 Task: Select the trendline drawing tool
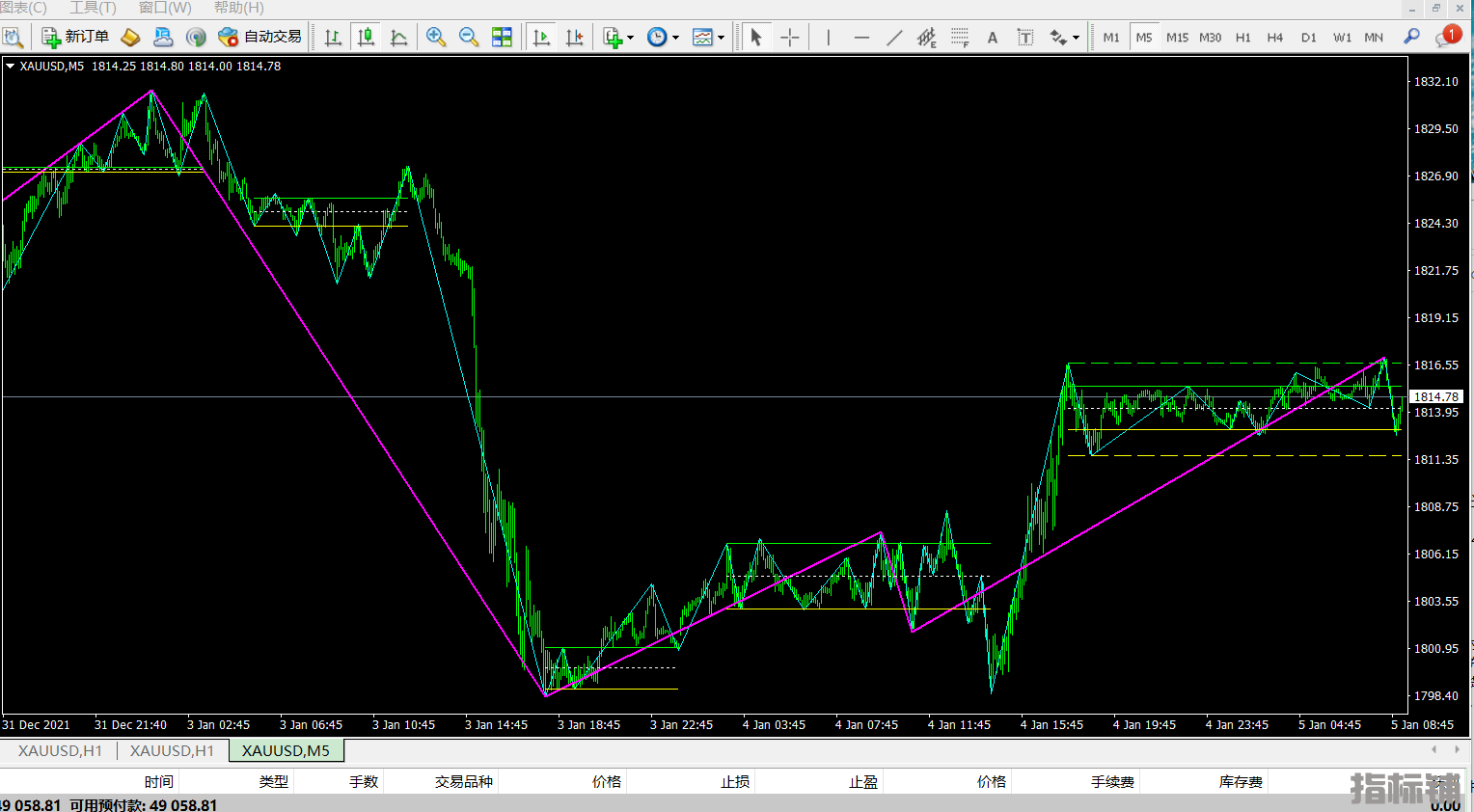coord(894,37)
